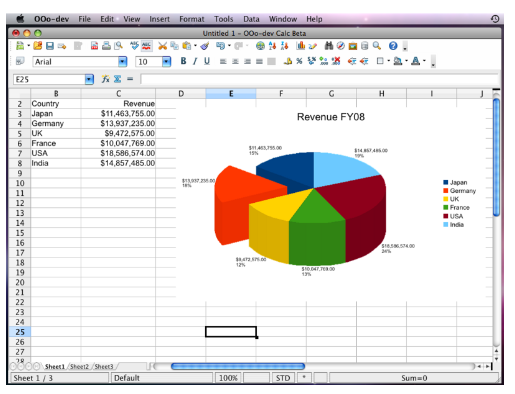
Task: Click the Hyperlink globe icon
Action: click(260, 46)
